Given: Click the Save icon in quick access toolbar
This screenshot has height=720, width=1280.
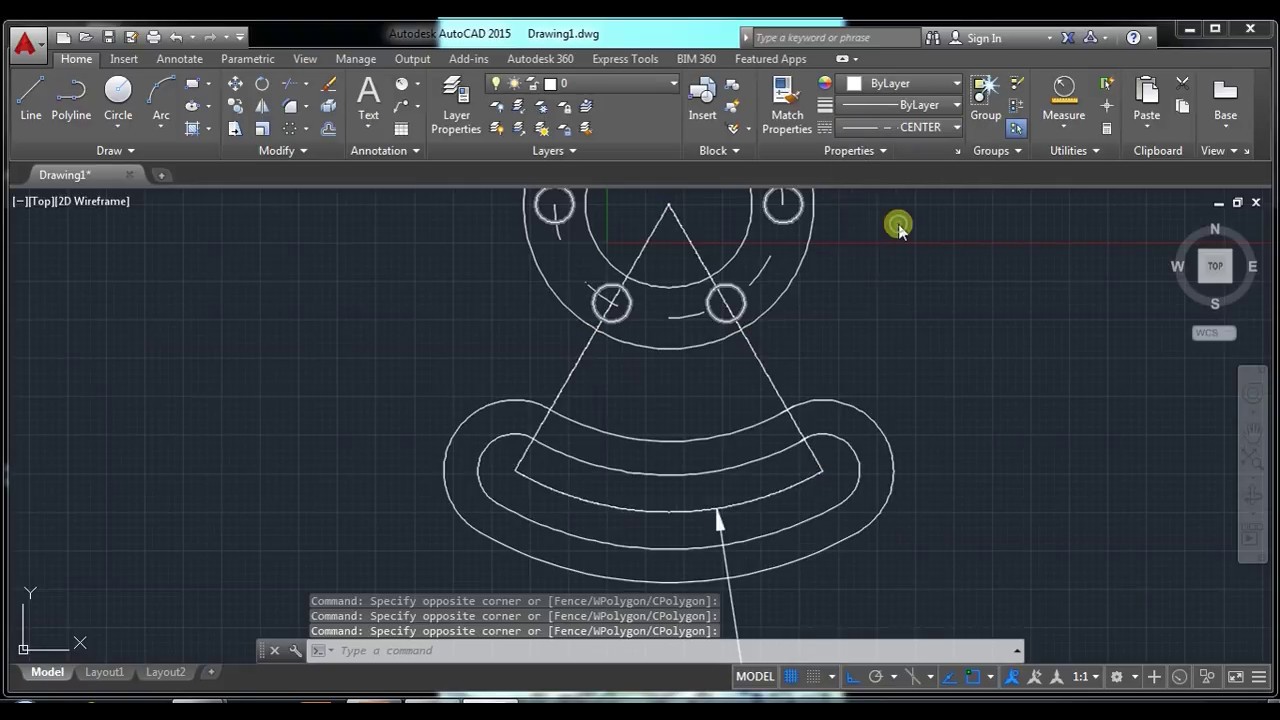Looking at the screenshot, I should coord(108,37).
